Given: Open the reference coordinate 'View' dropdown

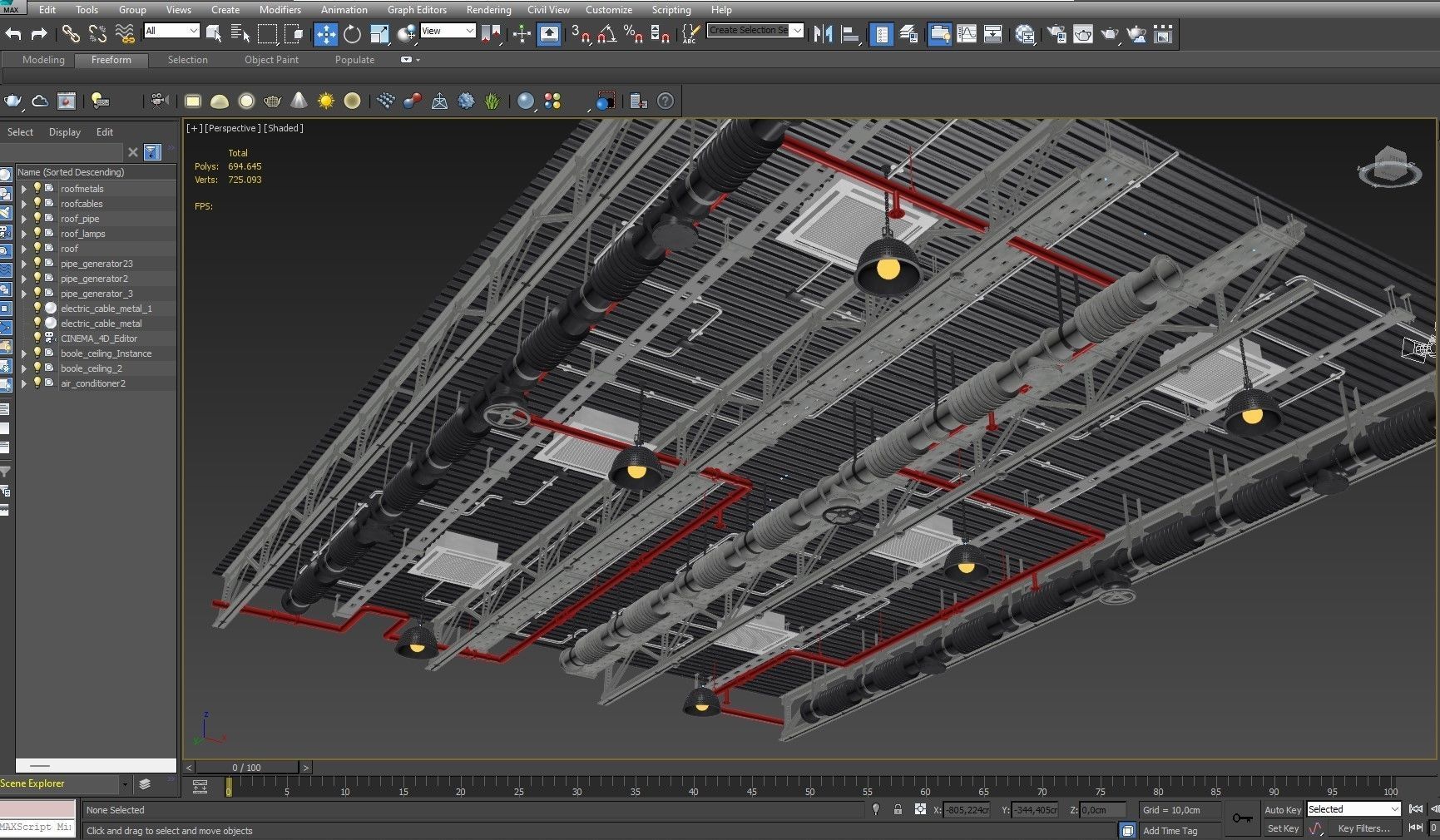Looking at the screenshot, I should tap(448, 31).
